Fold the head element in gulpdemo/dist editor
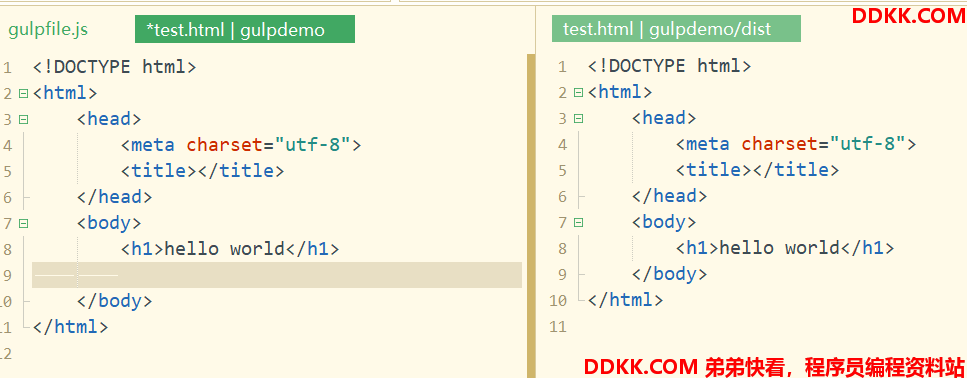 [578, 118]
